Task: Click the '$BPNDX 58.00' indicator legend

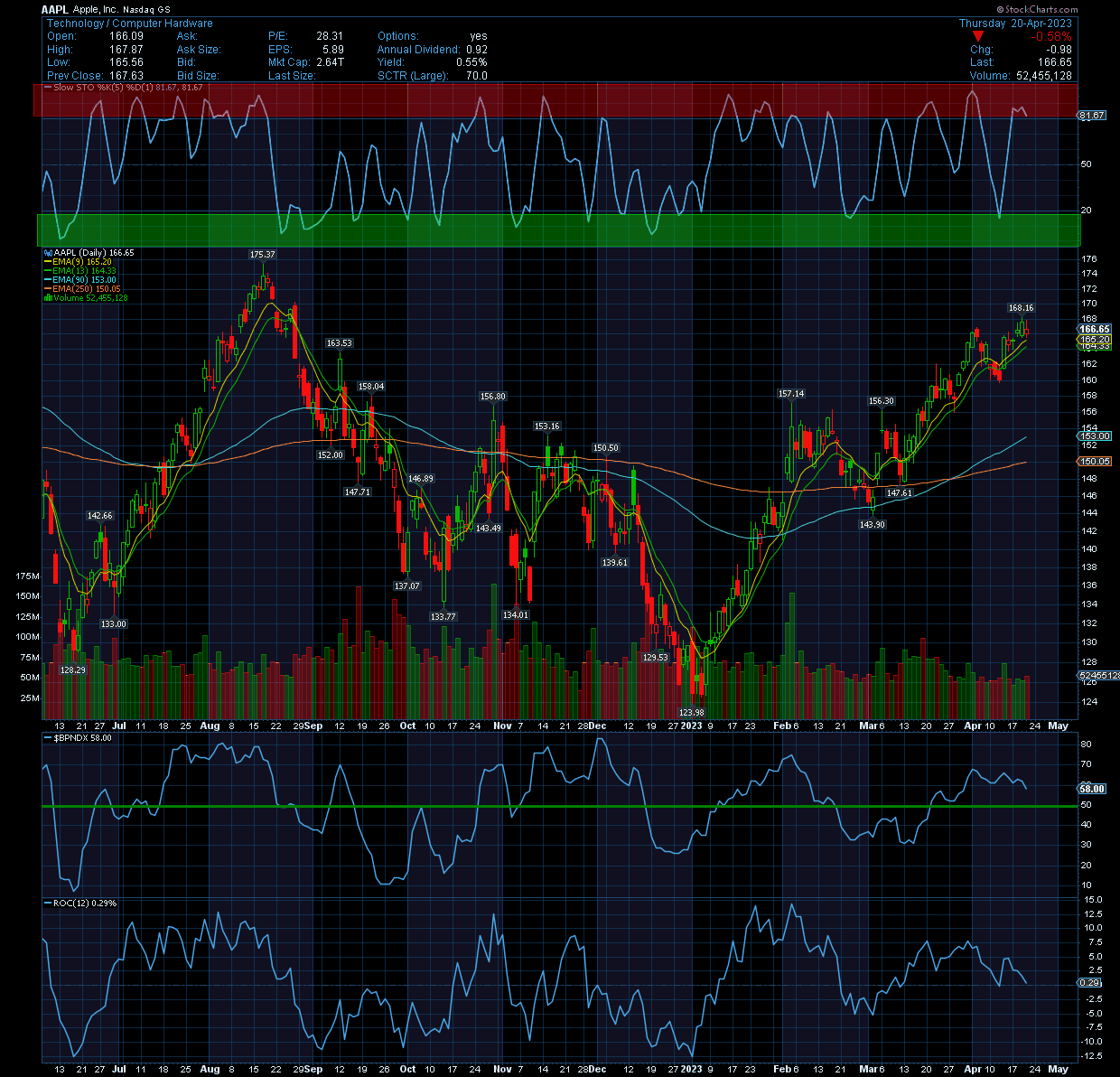Action: [79, 737]
